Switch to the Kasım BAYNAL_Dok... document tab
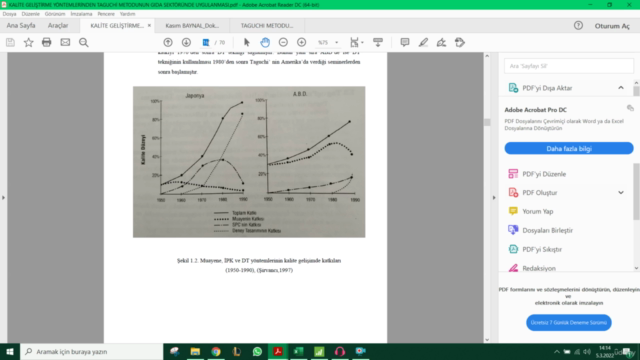This screenshot has width=640, height=360. coord(192,25)
